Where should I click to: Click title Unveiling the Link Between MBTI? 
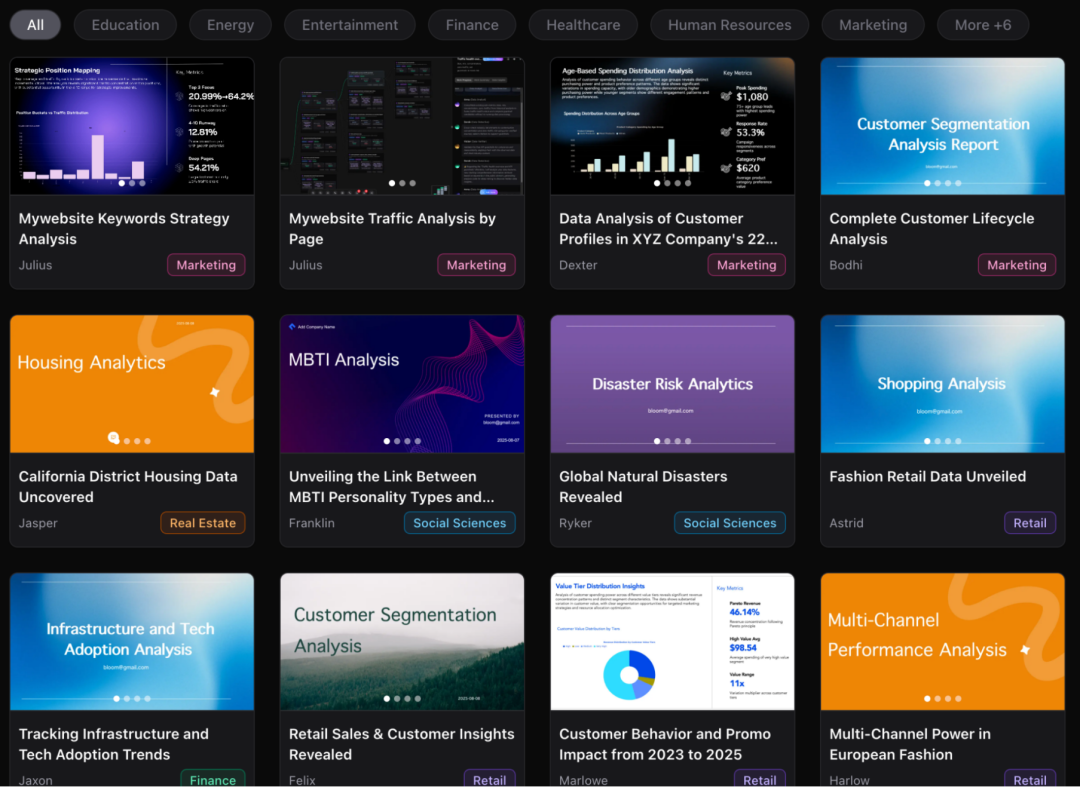(x=391, y=486)
